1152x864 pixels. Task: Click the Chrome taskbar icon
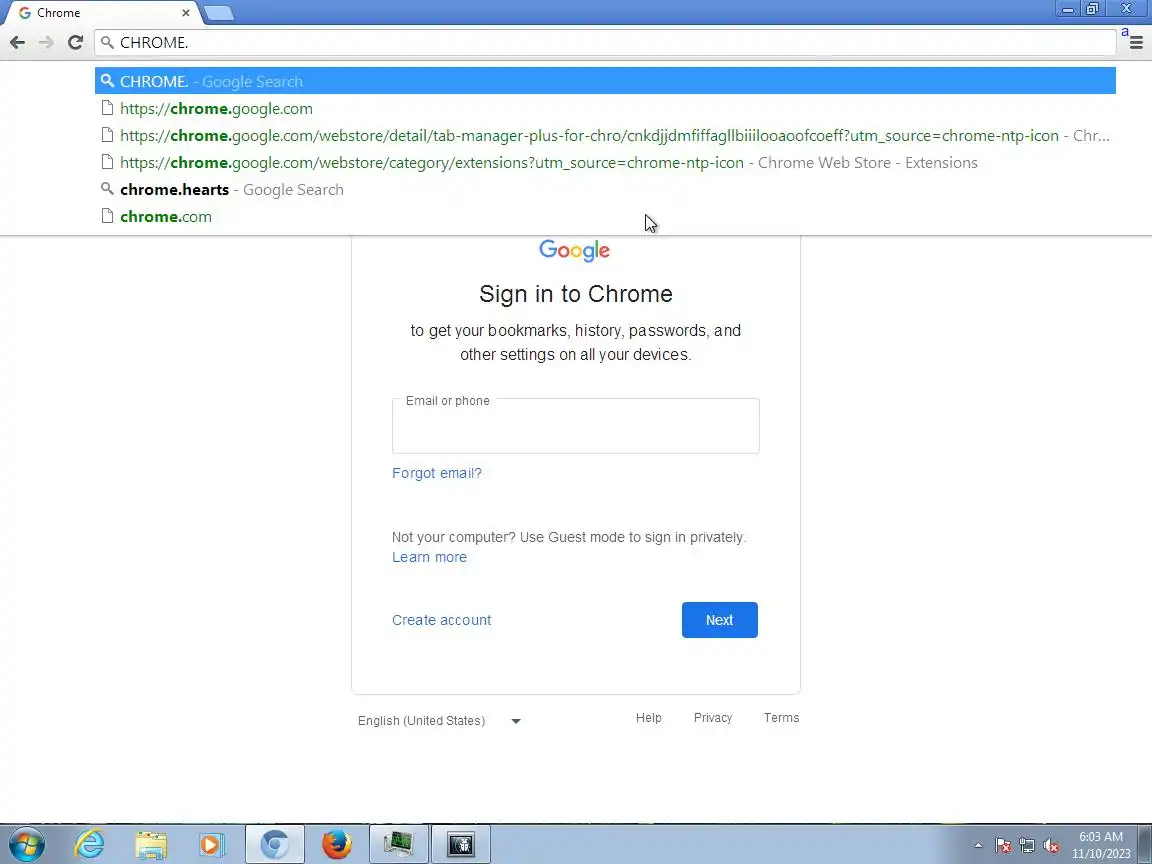[275, 844]
